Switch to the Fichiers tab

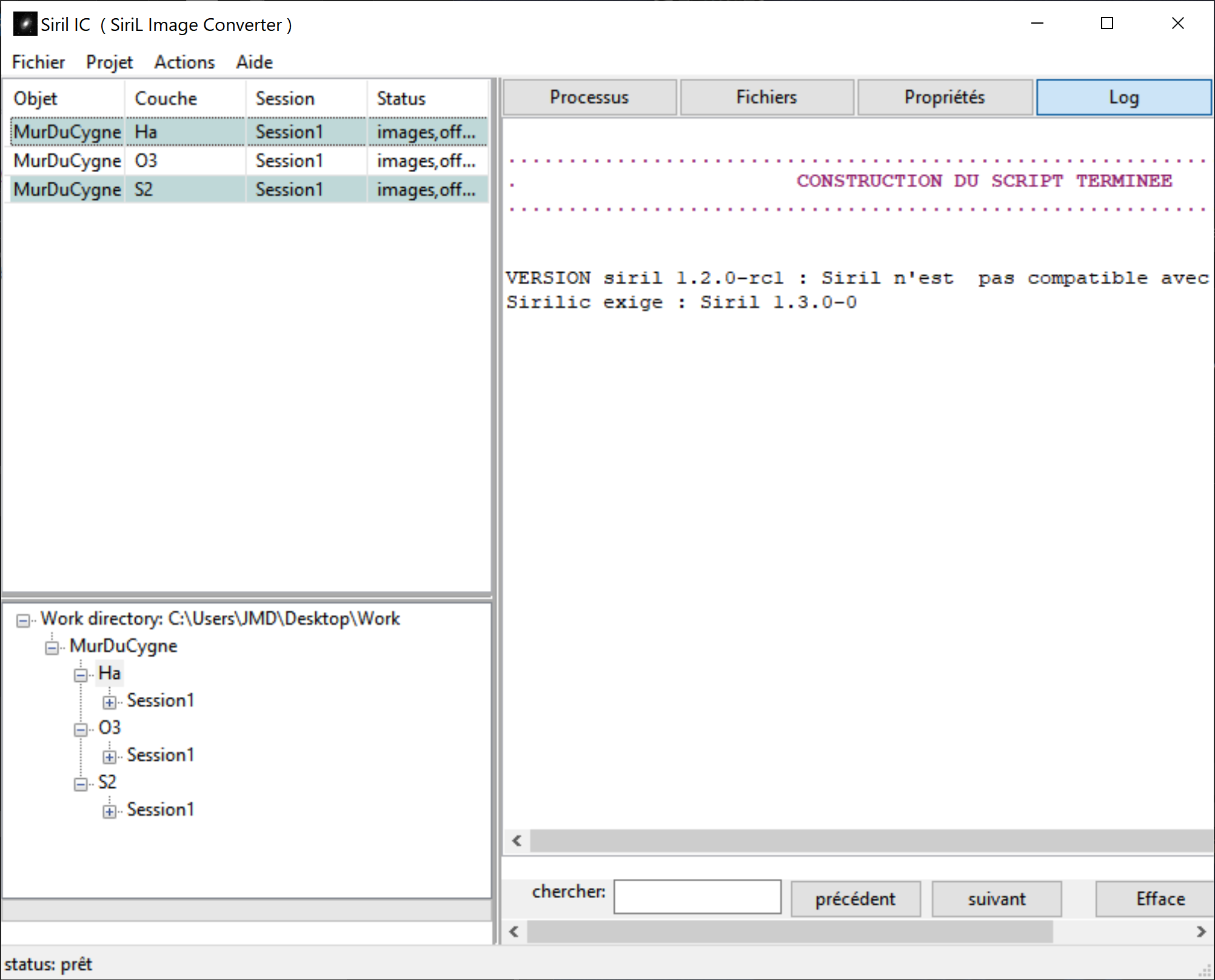pos(766,97)
